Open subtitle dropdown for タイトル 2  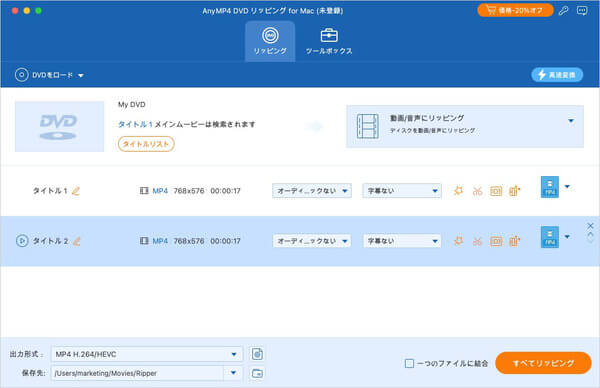(x=402, y=241)
